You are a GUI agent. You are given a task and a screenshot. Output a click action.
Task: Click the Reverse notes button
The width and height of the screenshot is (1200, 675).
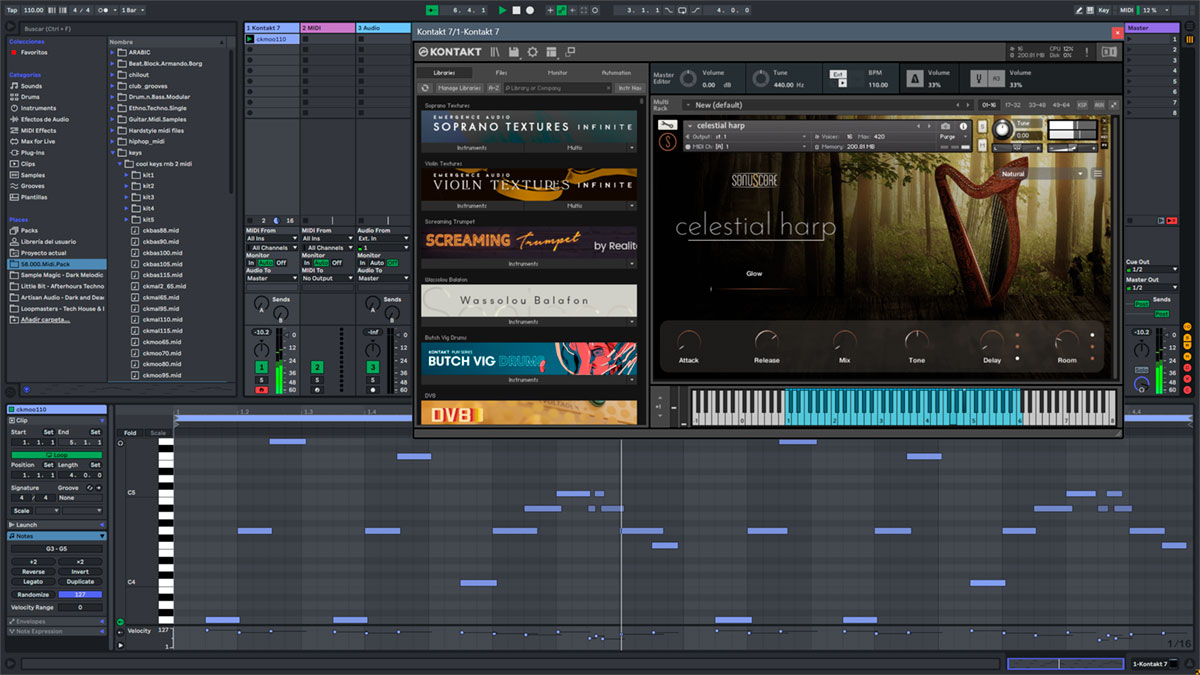click(x=33, y=572)
